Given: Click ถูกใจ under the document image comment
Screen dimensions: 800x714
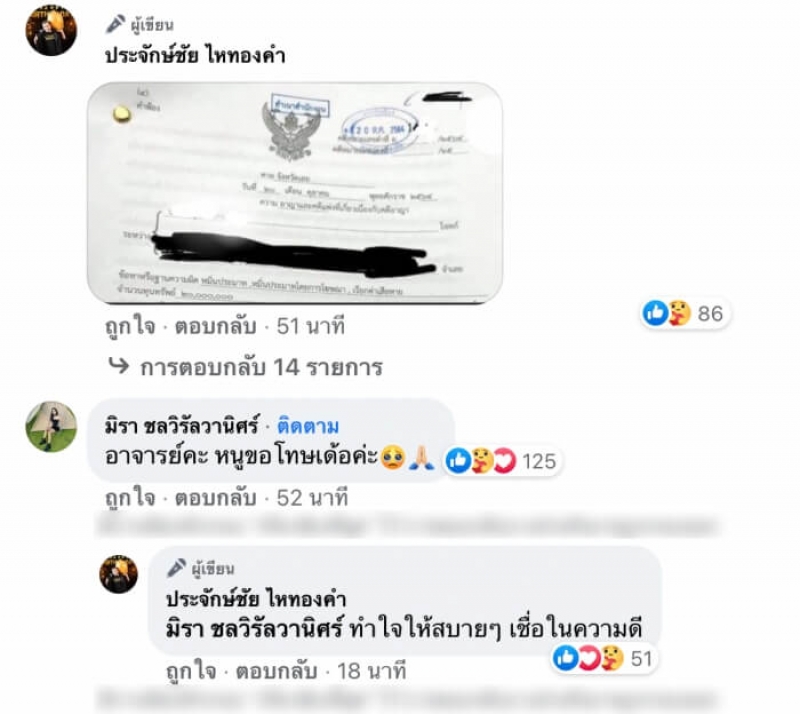Looking at the screenshot, I should 130,326.
